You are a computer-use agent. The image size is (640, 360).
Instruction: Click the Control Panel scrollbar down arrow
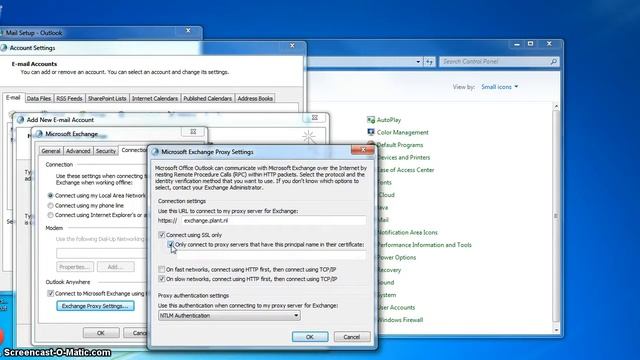(556, 330)
